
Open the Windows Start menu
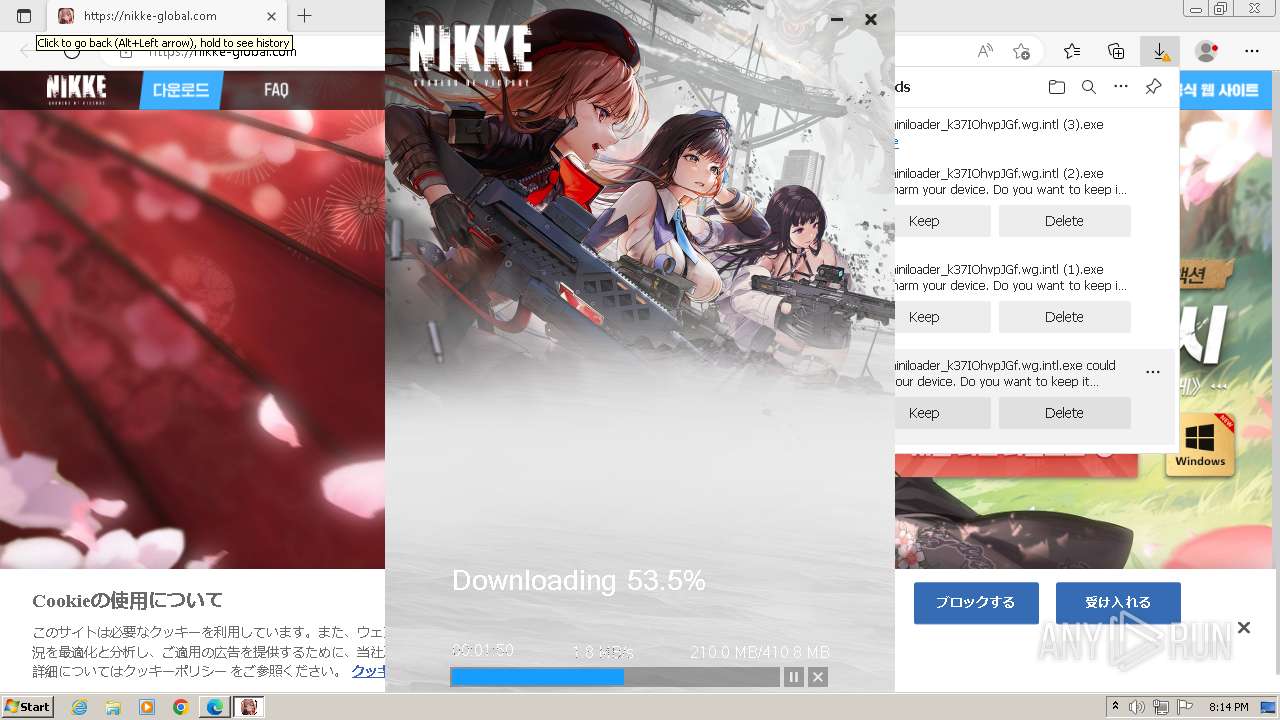pos(27,707)
